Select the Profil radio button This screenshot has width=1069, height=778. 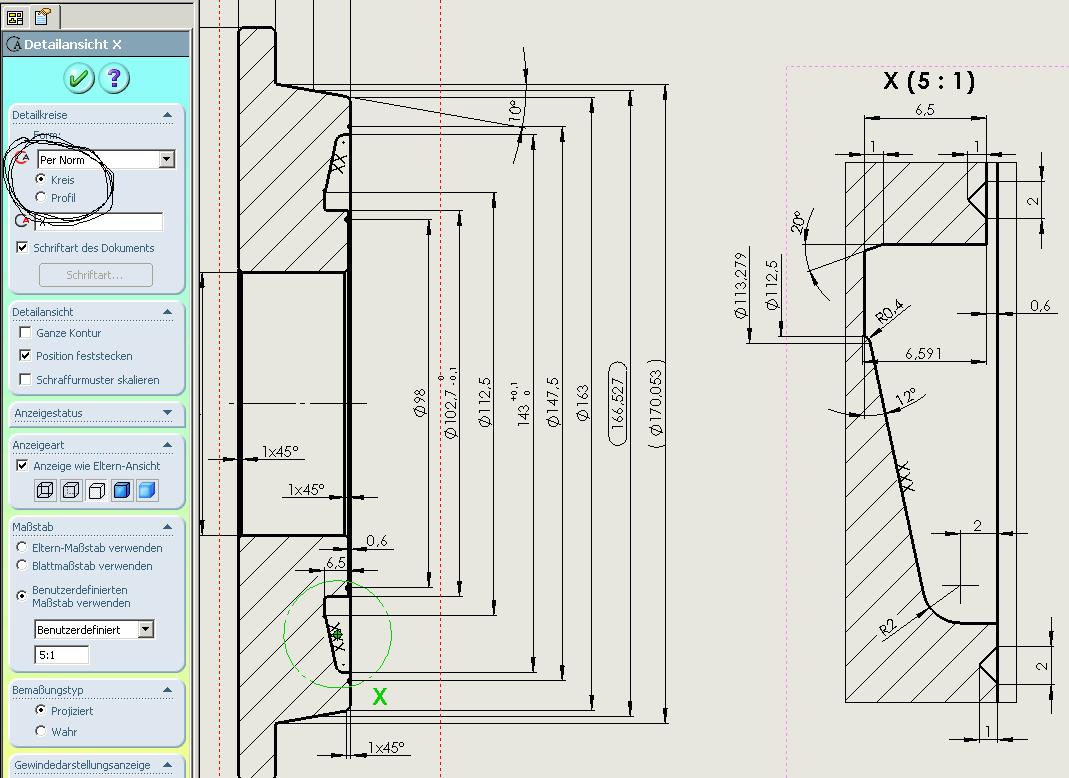pyautogui.click(x=41, y=197)
